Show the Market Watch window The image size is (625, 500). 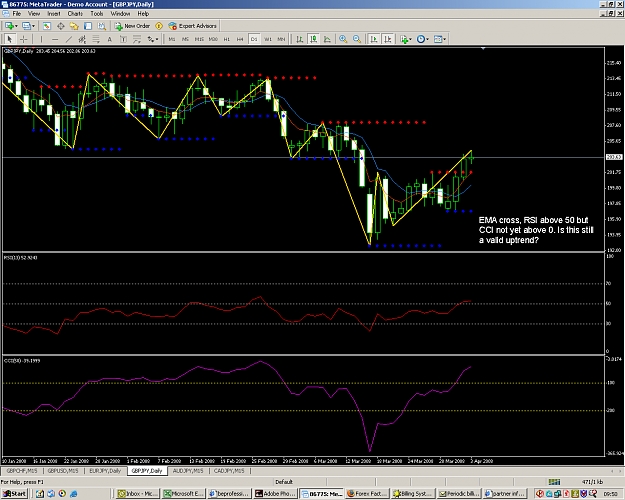click(47, 26)
